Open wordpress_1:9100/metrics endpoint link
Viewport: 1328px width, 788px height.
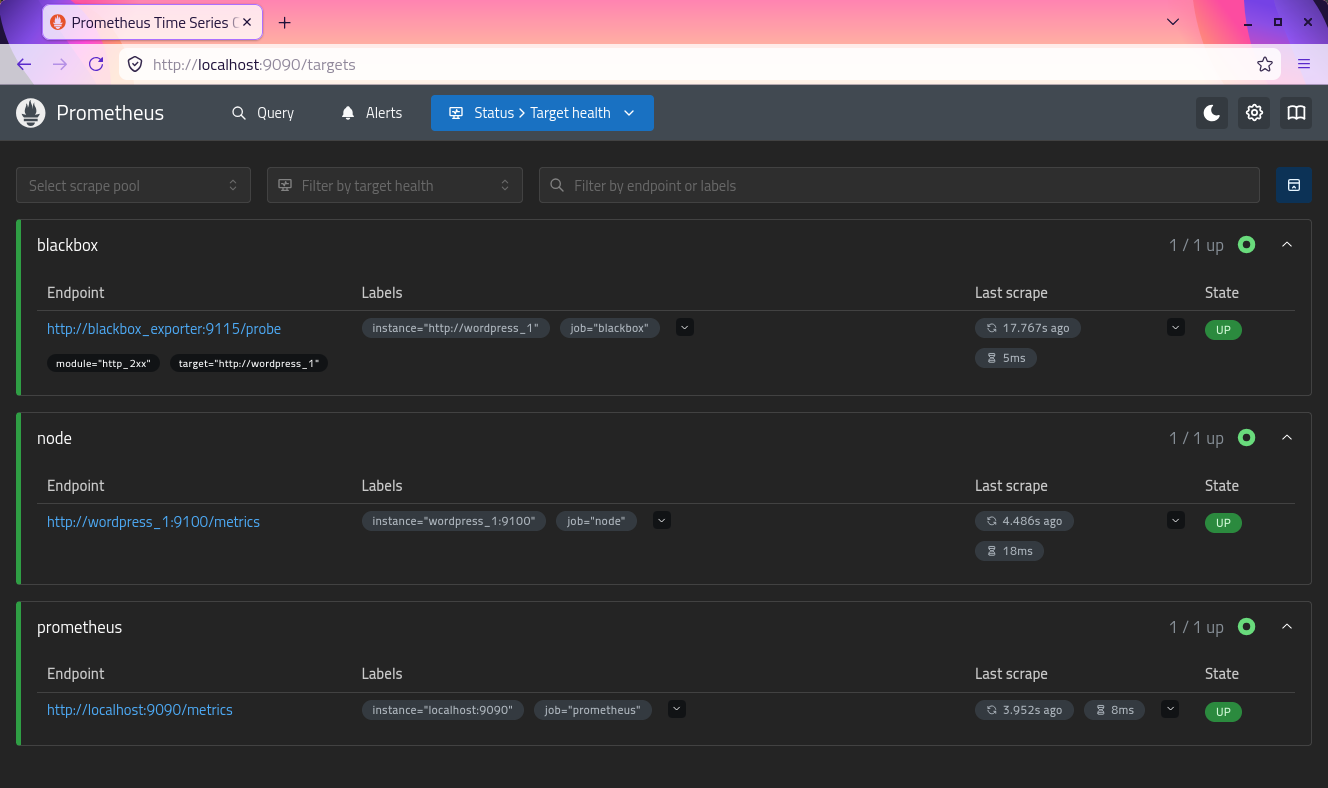(x=153, y=522)
